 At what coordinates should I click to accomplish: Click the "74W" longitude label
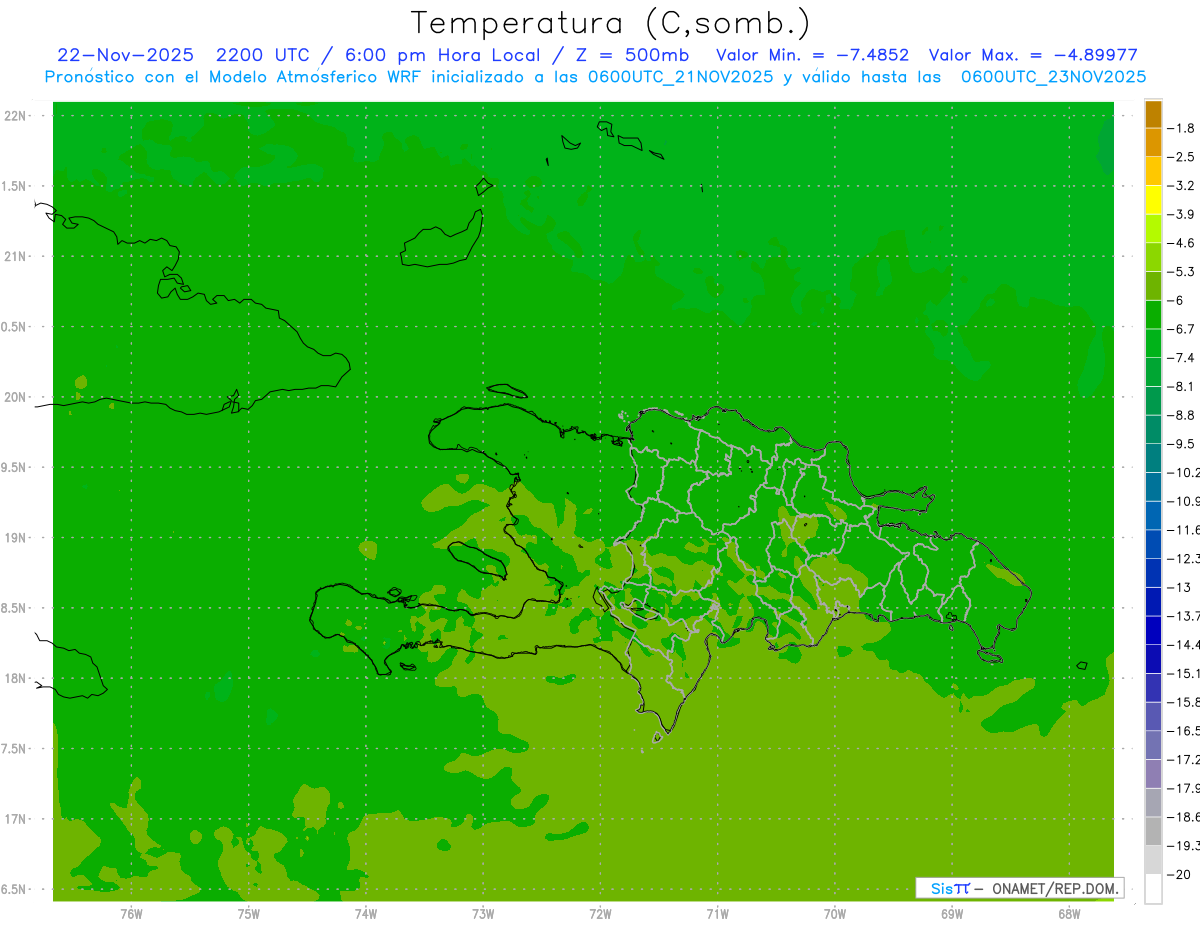click(x=365, y=913)
